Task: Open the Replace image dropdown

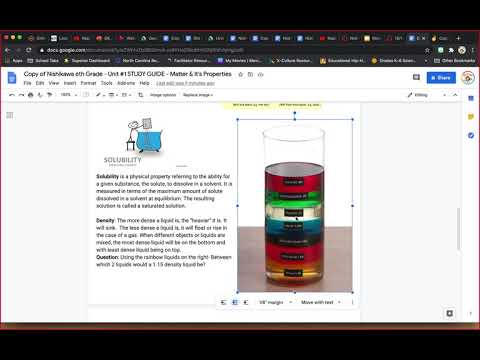Action: (x=198, y=95)
